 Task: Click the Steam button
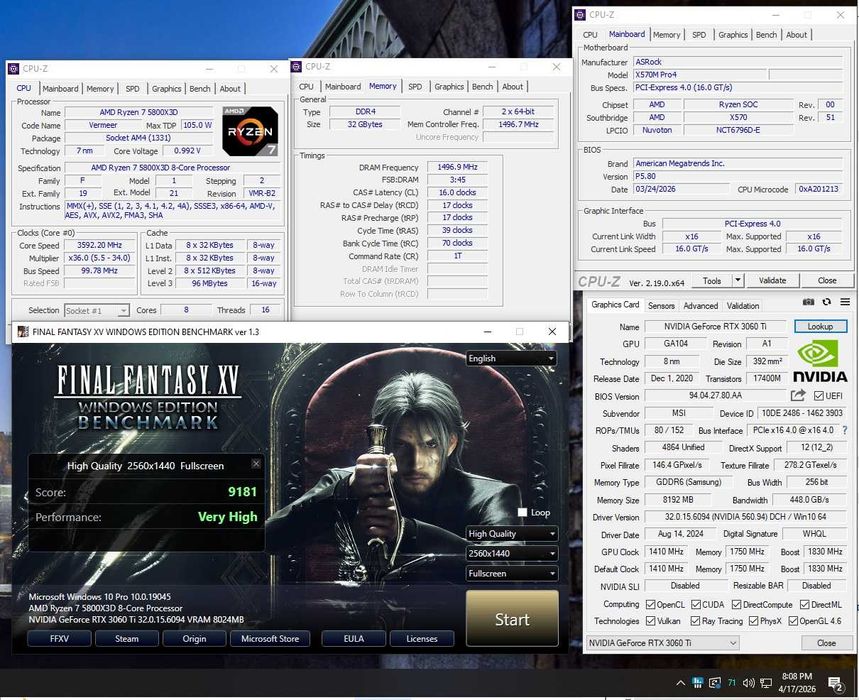127,639
